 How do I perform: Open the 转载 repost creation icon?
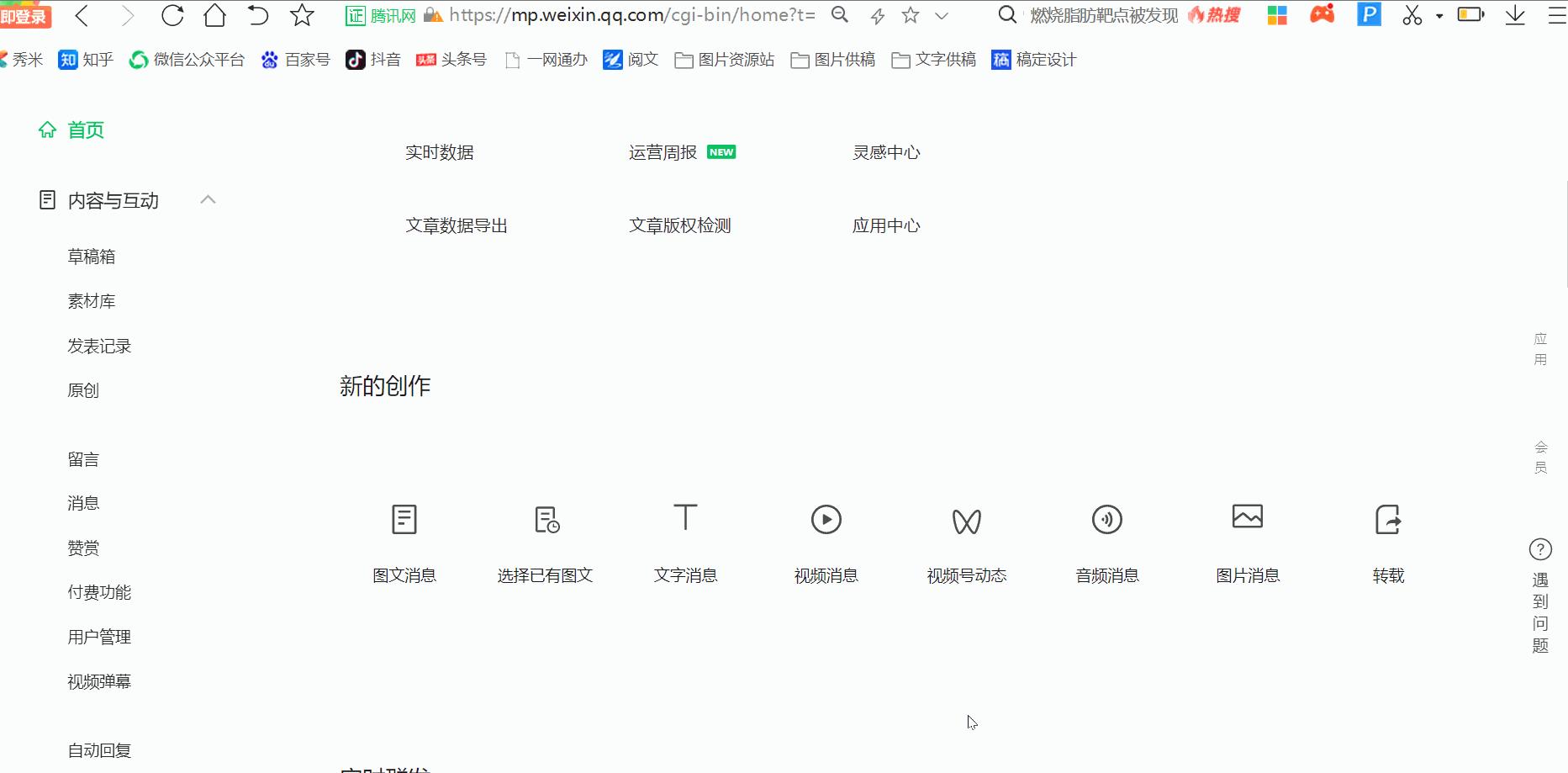(x=1387, y=519)
